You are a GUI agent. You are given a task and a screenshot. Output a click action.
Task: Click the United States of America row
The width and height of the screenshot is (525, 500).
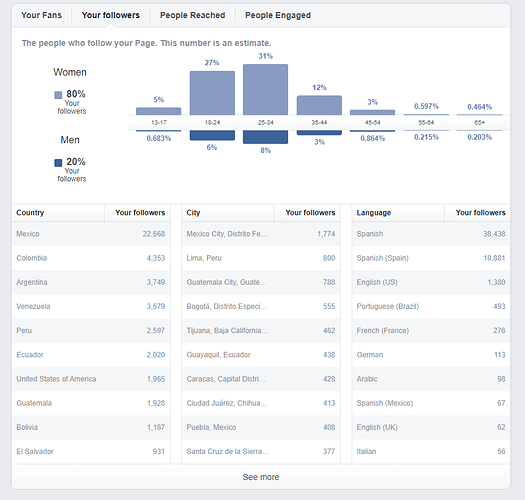point(91,379)
